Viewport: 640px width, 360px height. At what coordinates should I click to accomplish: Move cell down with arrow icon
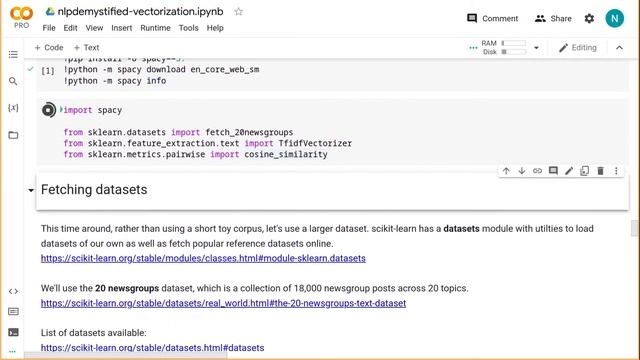[522, 171]
